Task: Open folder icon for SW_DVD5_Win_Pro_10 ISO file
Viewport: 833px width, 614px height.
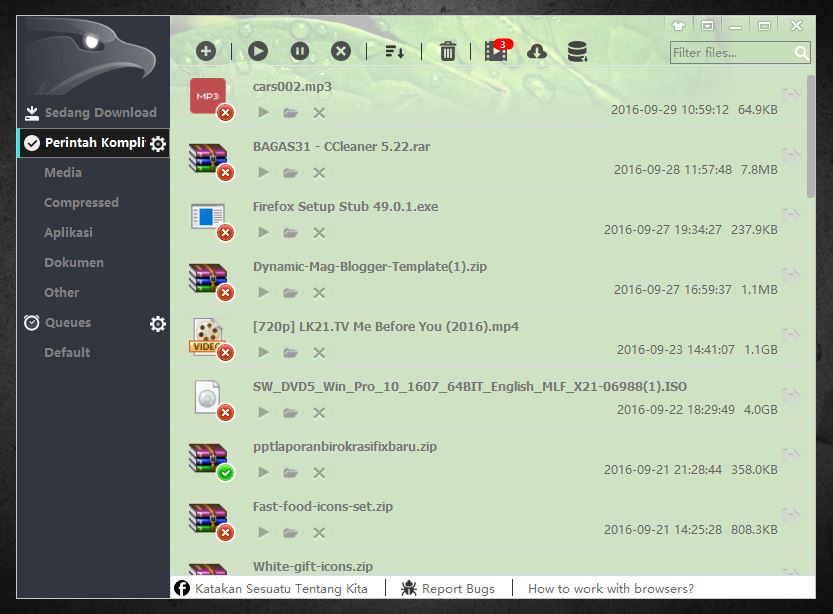Action: [x=290, y=413]
